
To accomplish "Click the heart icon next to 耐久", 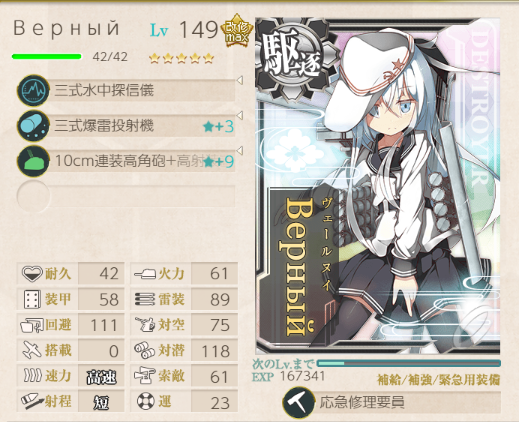I will 32,273.
